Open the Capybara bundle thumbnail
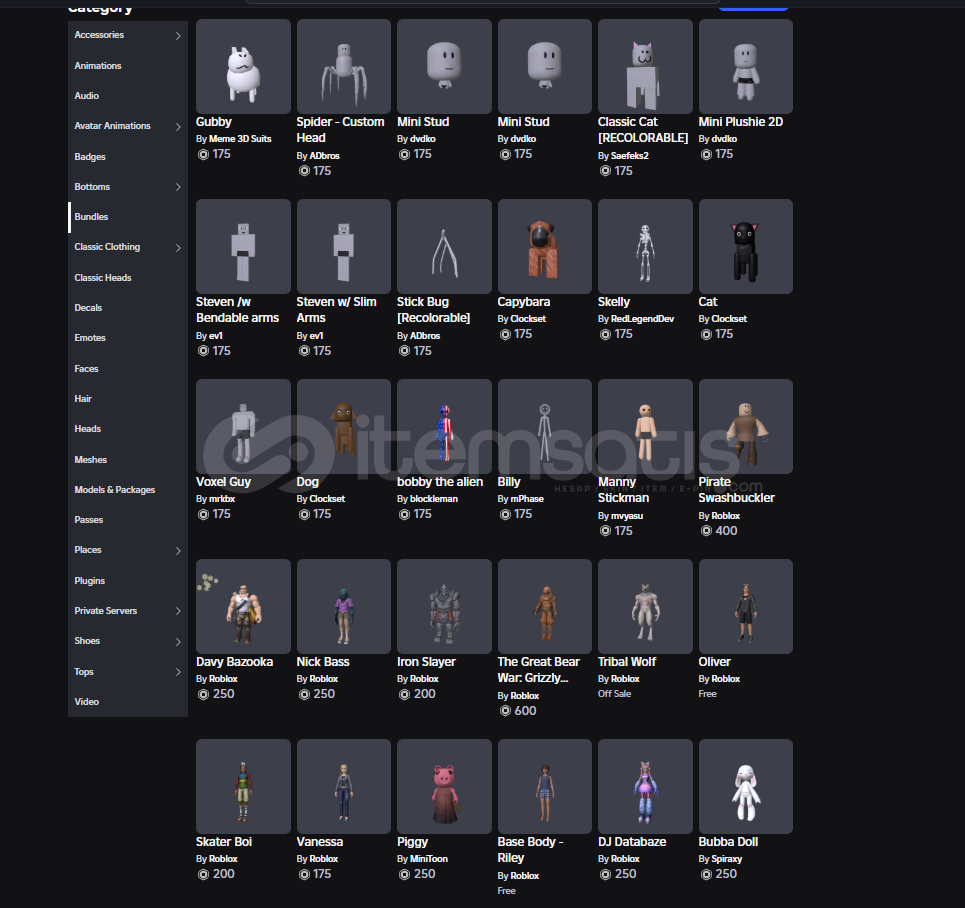The height and width of the screenshot is (908, 965). [x=545, y=246]
